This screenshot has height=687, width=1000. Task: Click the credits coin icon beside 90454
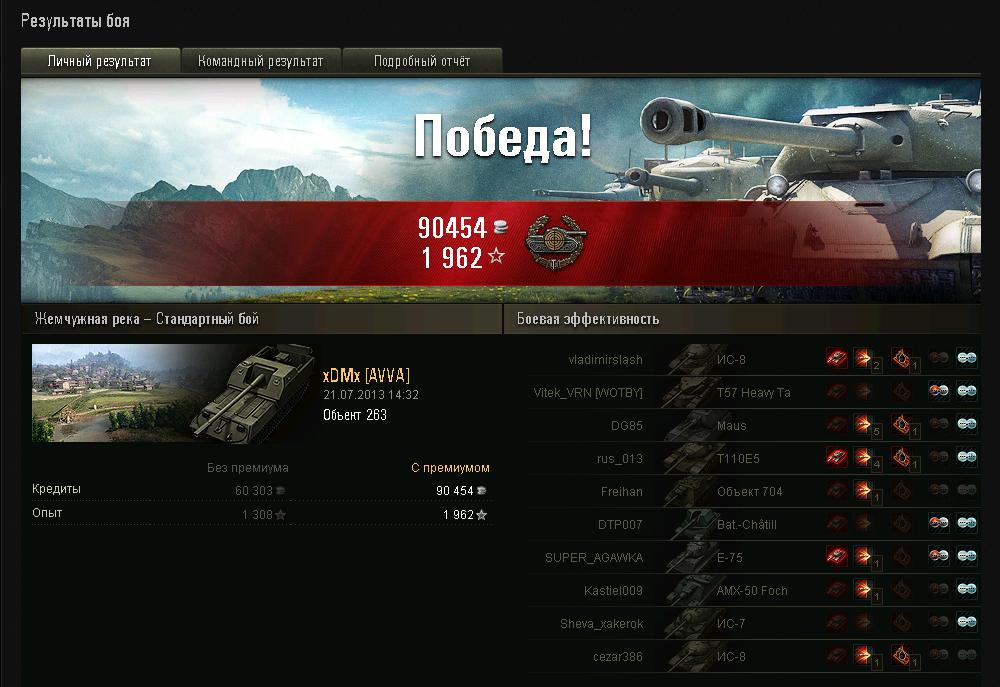click(501, 225)
